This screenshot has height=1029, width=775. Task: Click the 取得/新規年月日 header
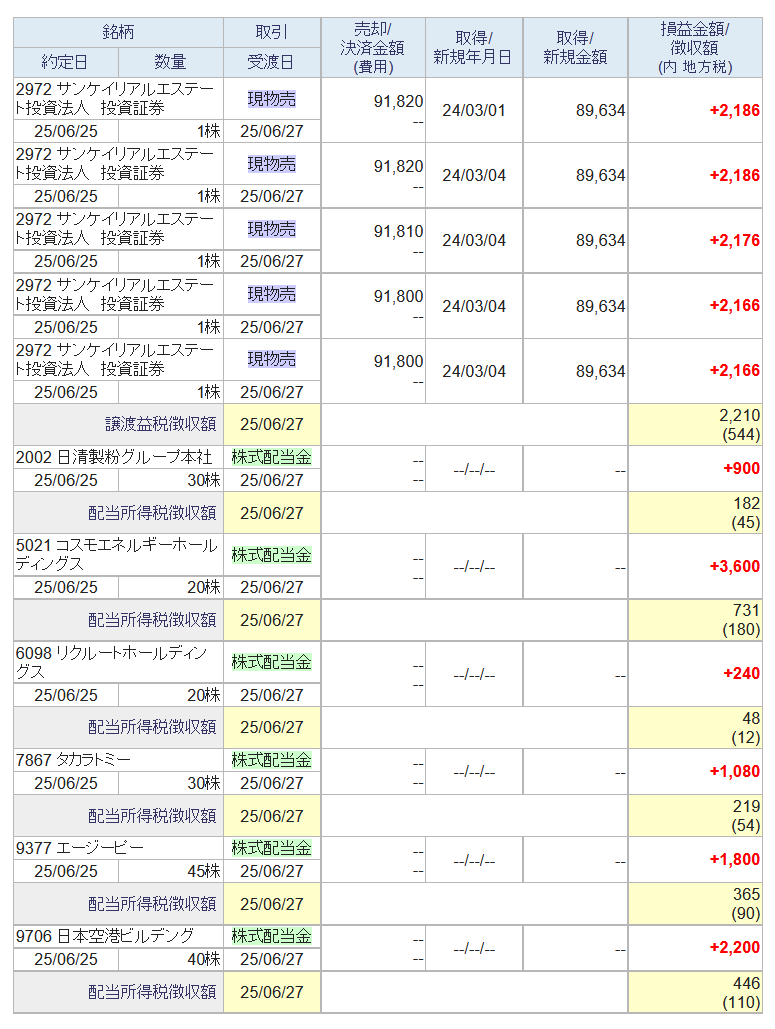tap(474, 47)
